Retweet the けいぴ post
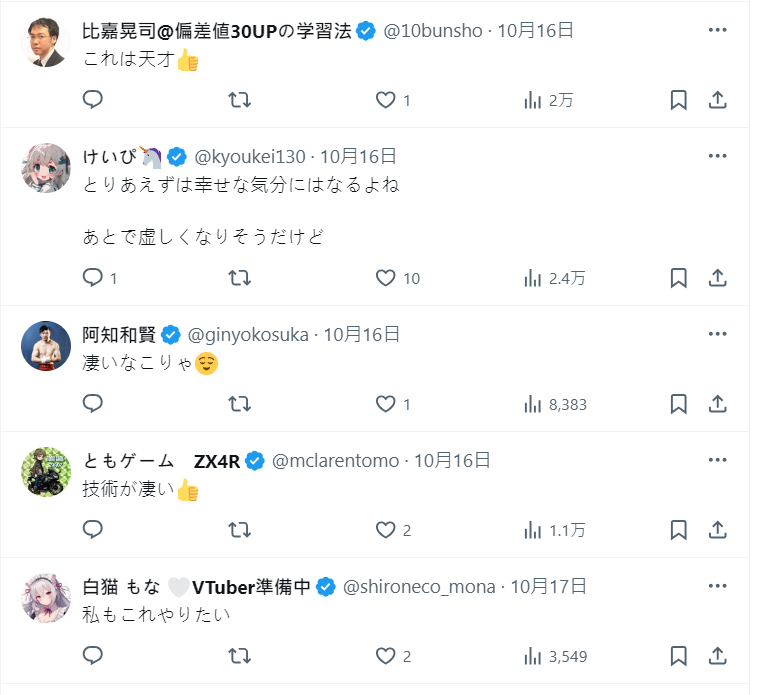This screenshot has height=695, width=758. [x=240, y=278]
